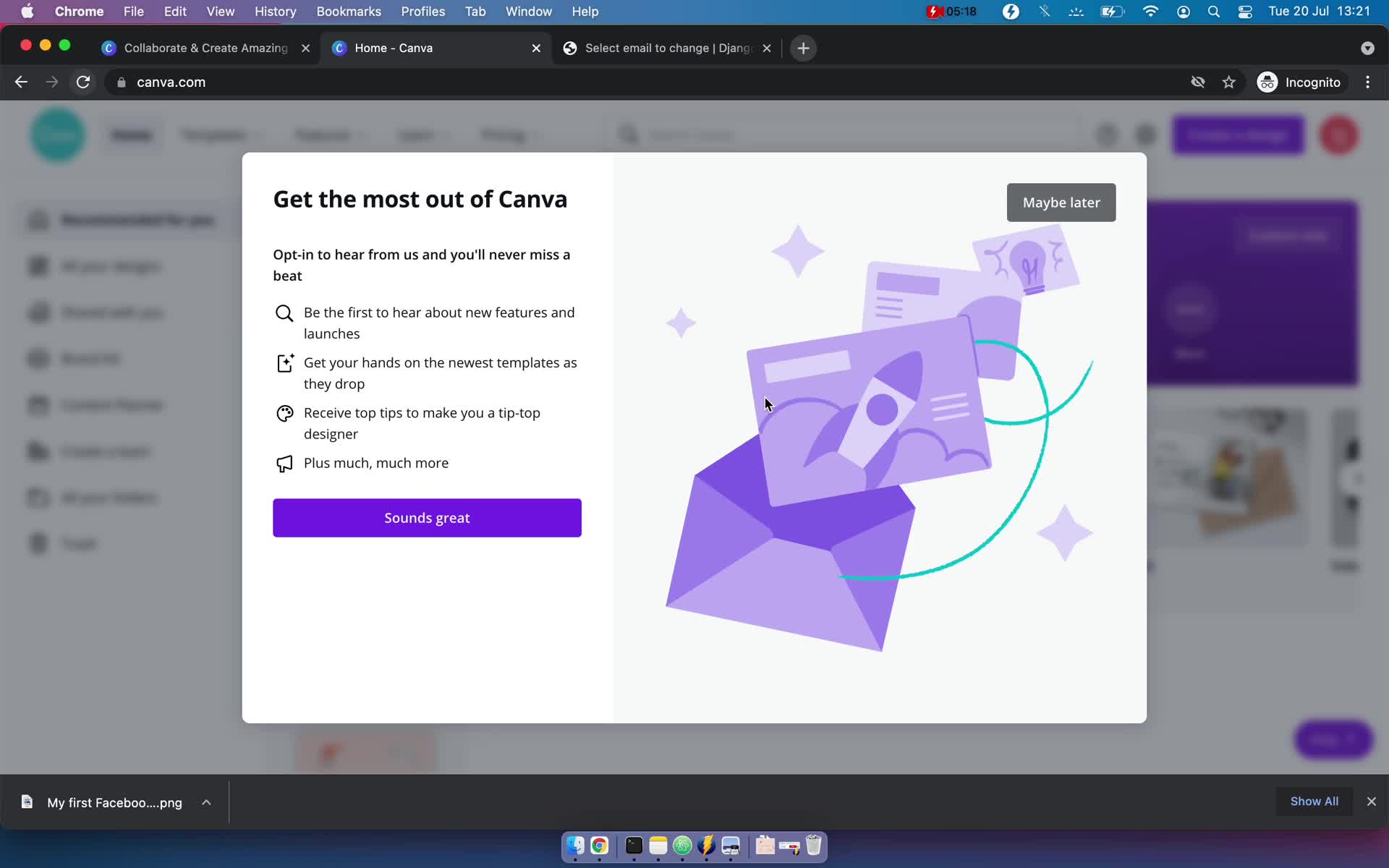View site info via the lock icon
Image resolution: width=1389 pixels, height=868 pixels.
pos(122,82)
